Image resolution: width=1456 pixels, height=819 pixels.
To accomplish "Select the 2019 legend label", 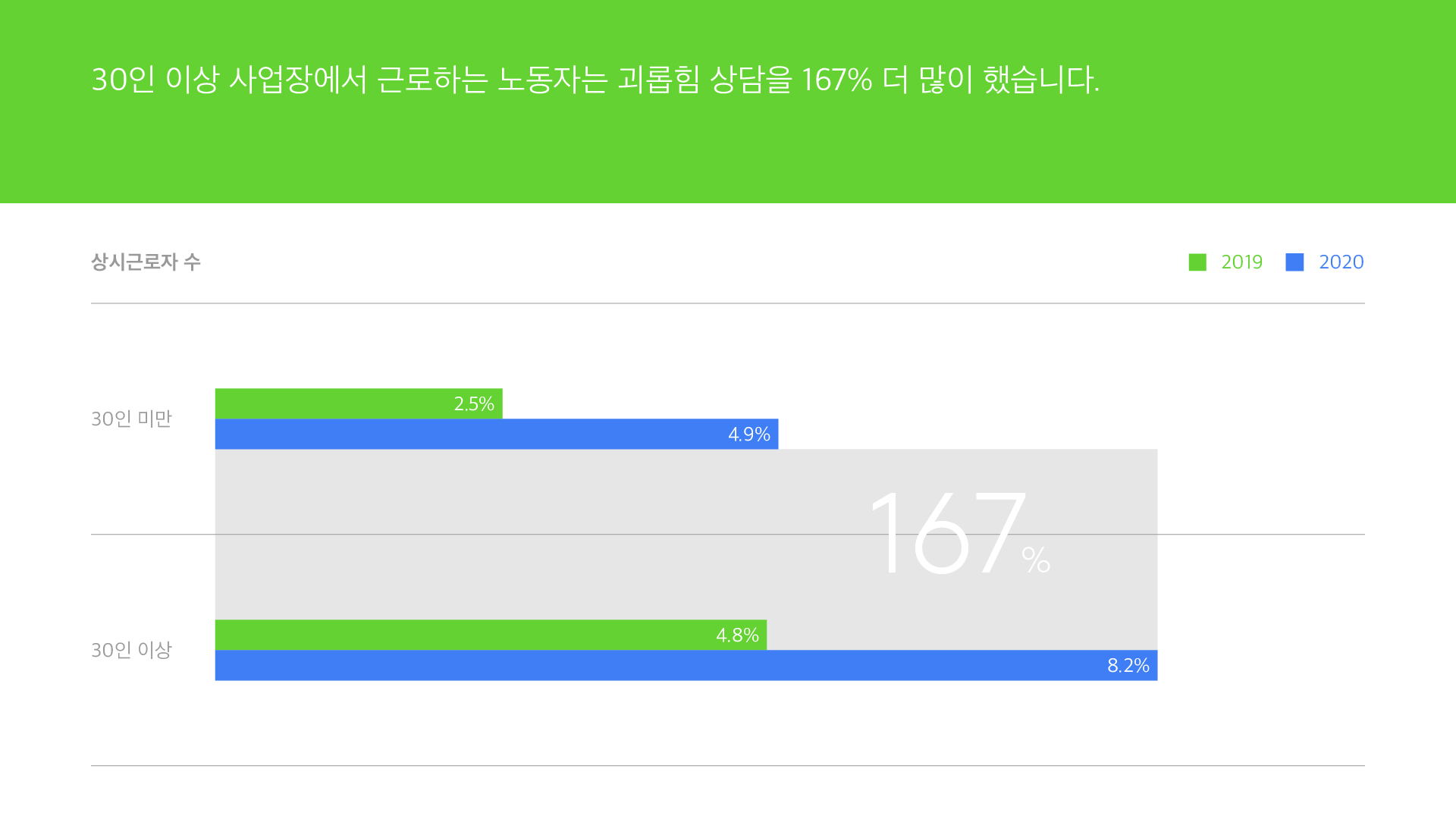I will click(1241, 262).
